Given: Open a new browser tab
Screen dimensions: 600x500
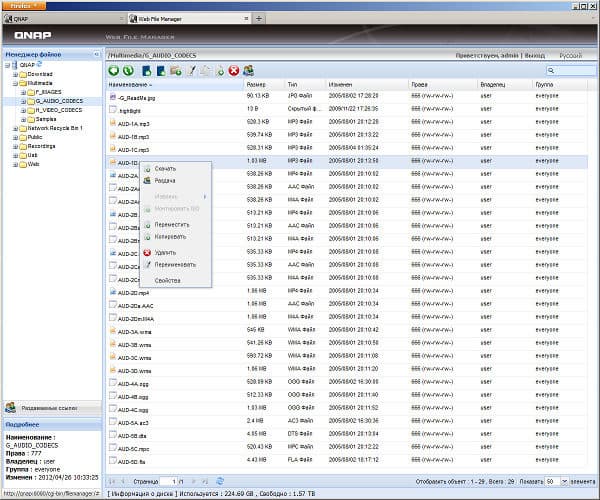Looking at the screenshot, I should (259, 18).
